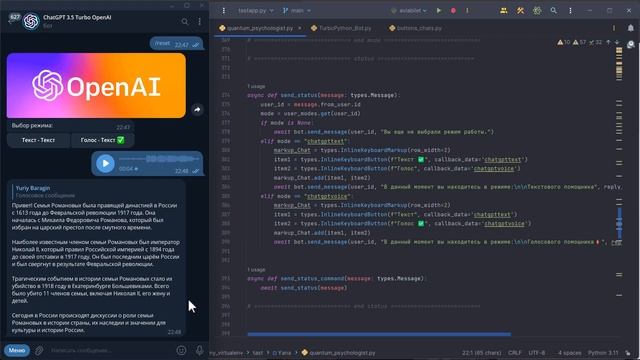
Task: Click the typo count 32 indicator
Action: click(596, 42)
